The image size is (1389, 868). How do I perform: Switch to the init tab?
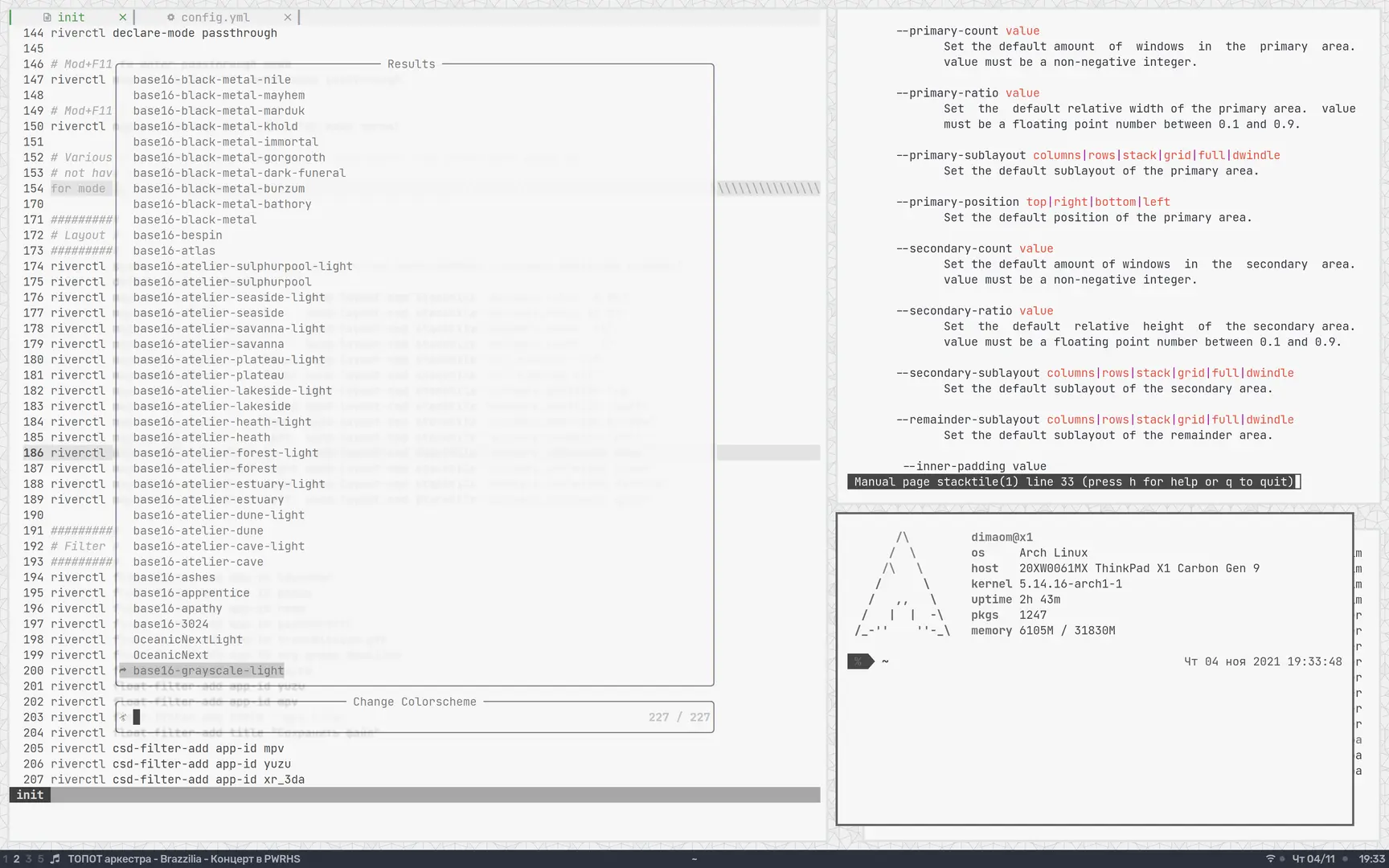tap(71, 17)
